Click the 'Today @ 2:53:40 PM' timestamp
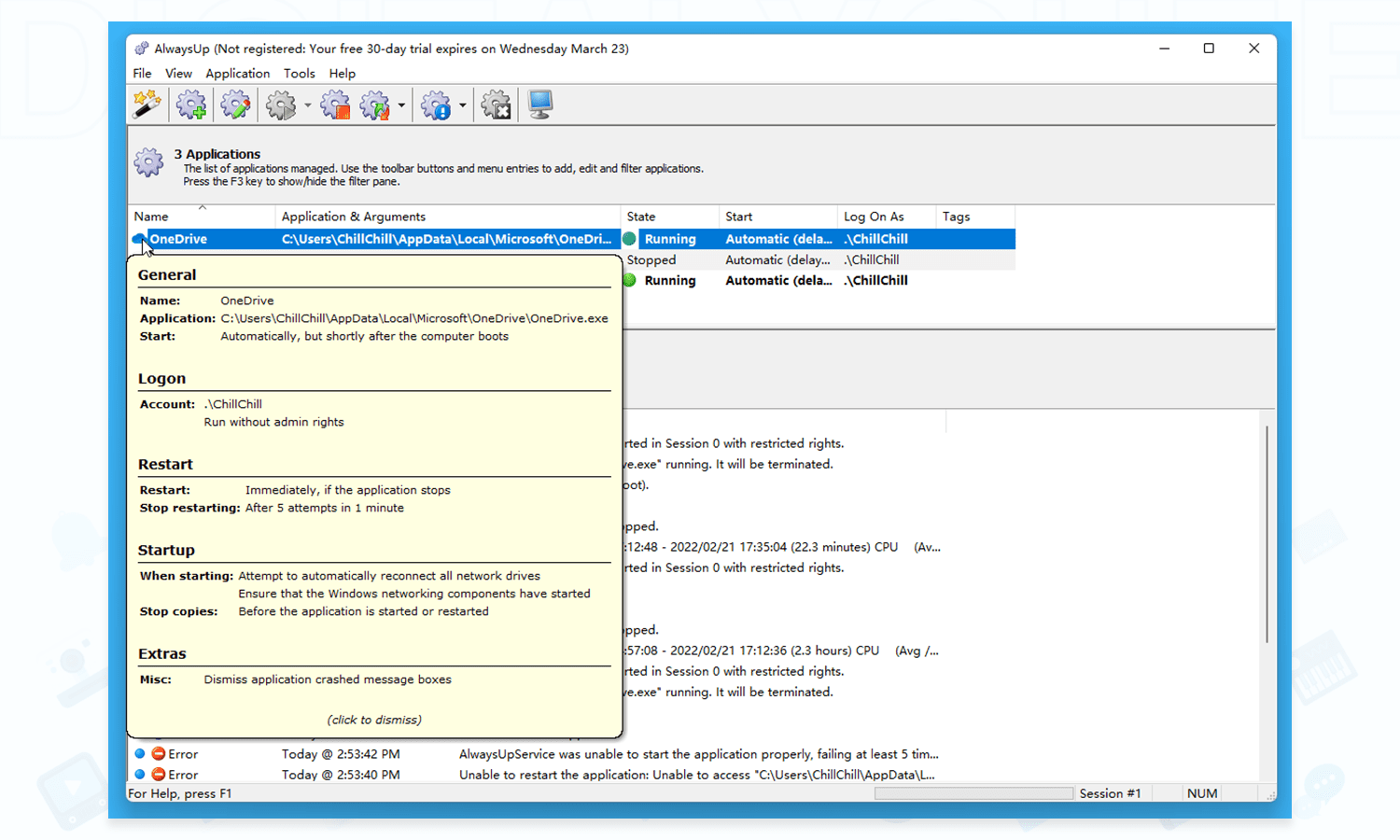This screenshot has width=1400, height=840. pos(341,775)
